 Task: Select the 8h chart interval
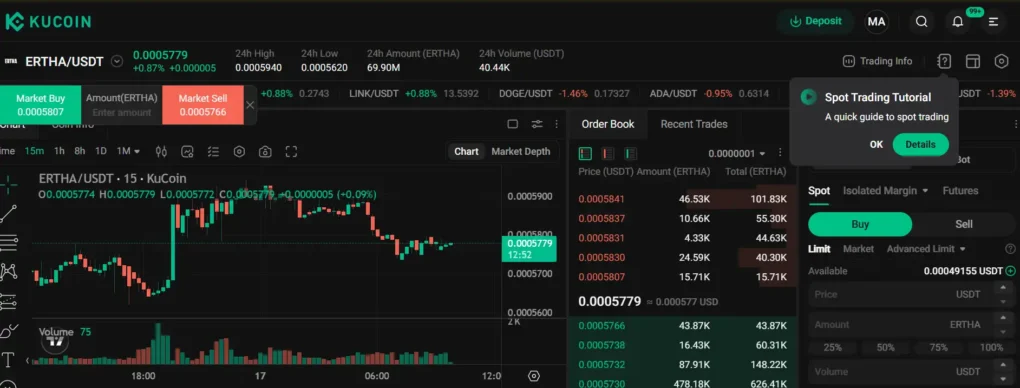point(79,151)
